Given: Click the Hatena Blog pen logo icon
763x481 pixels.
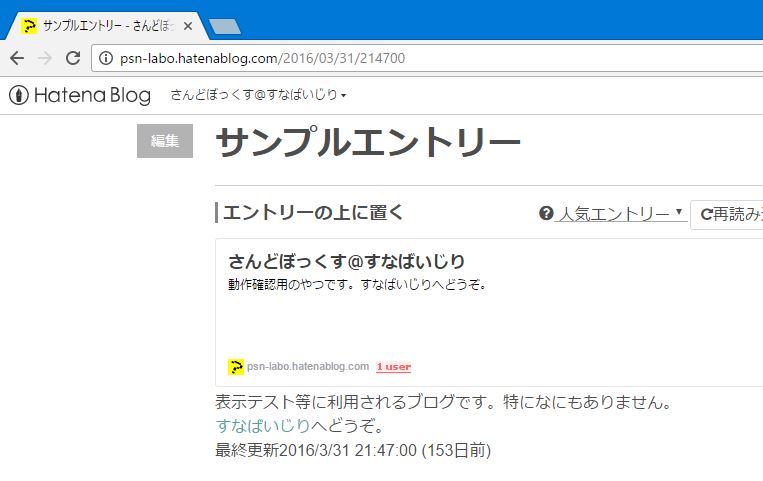Looking at the screenshot, I should (19, 95).
